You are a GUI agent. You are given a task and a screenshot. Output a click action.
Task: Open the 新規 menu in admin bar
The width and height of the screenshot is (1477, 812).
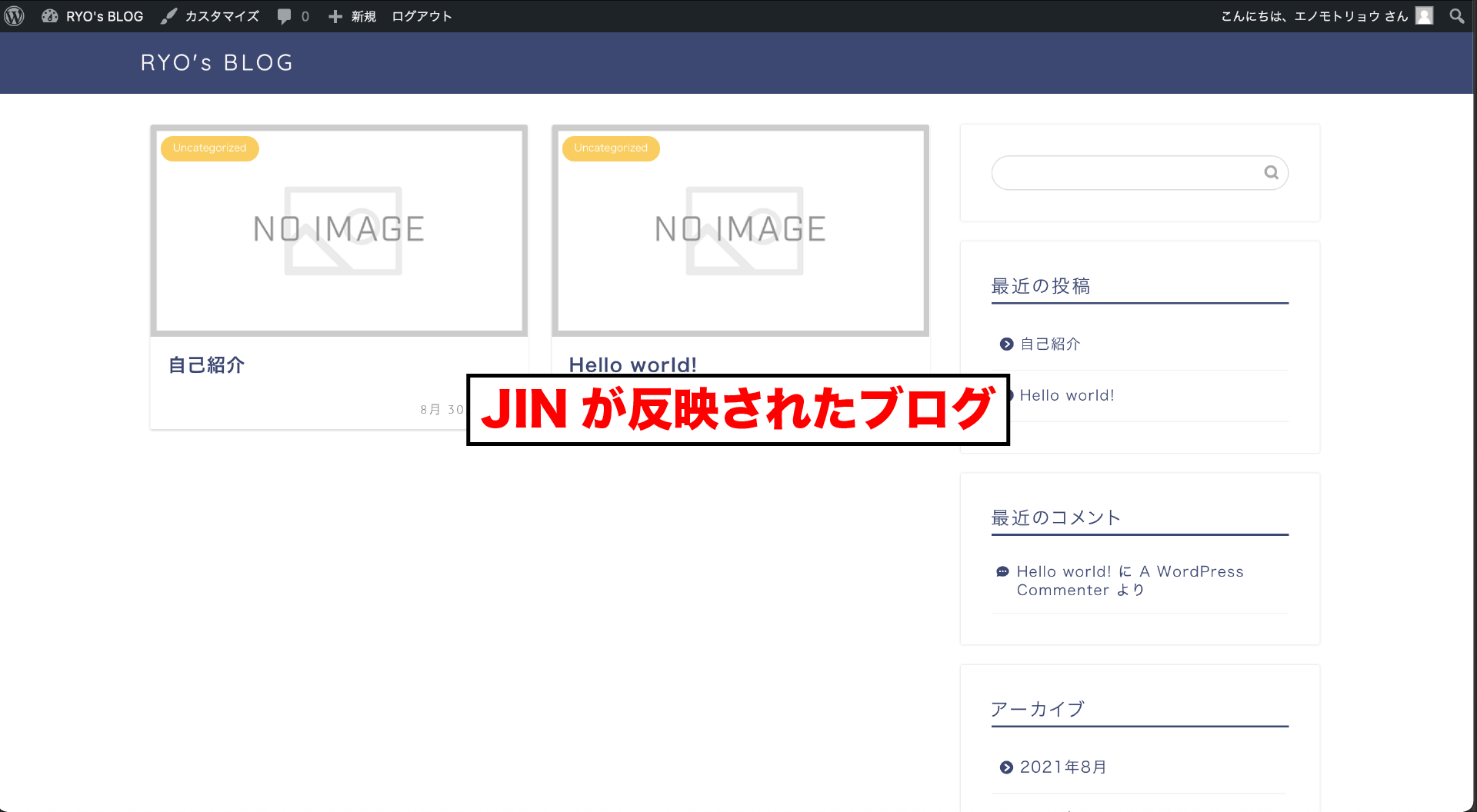363,16
